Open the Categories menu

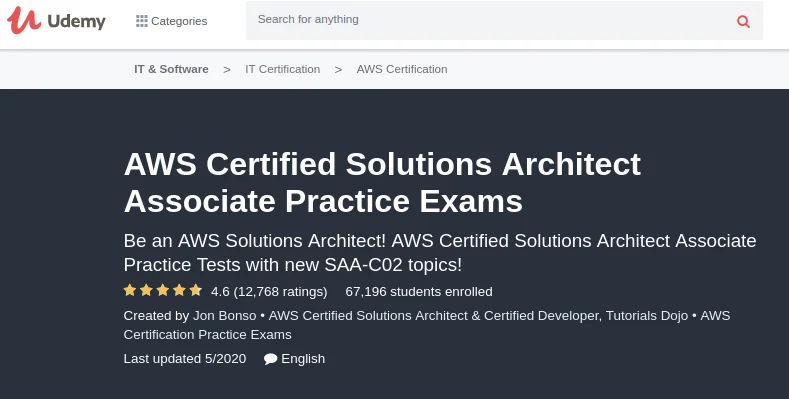pyautogui.click(x=172, y=21)
